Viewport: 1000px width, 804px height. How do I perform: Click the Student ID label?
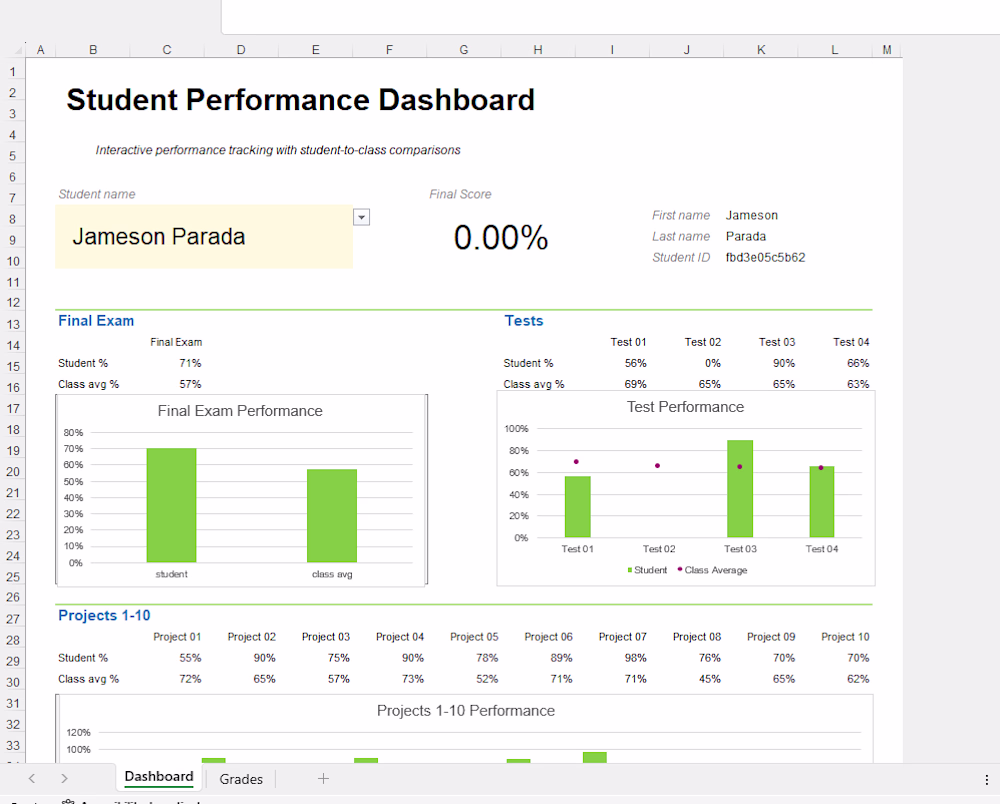(x=680, y=258)
